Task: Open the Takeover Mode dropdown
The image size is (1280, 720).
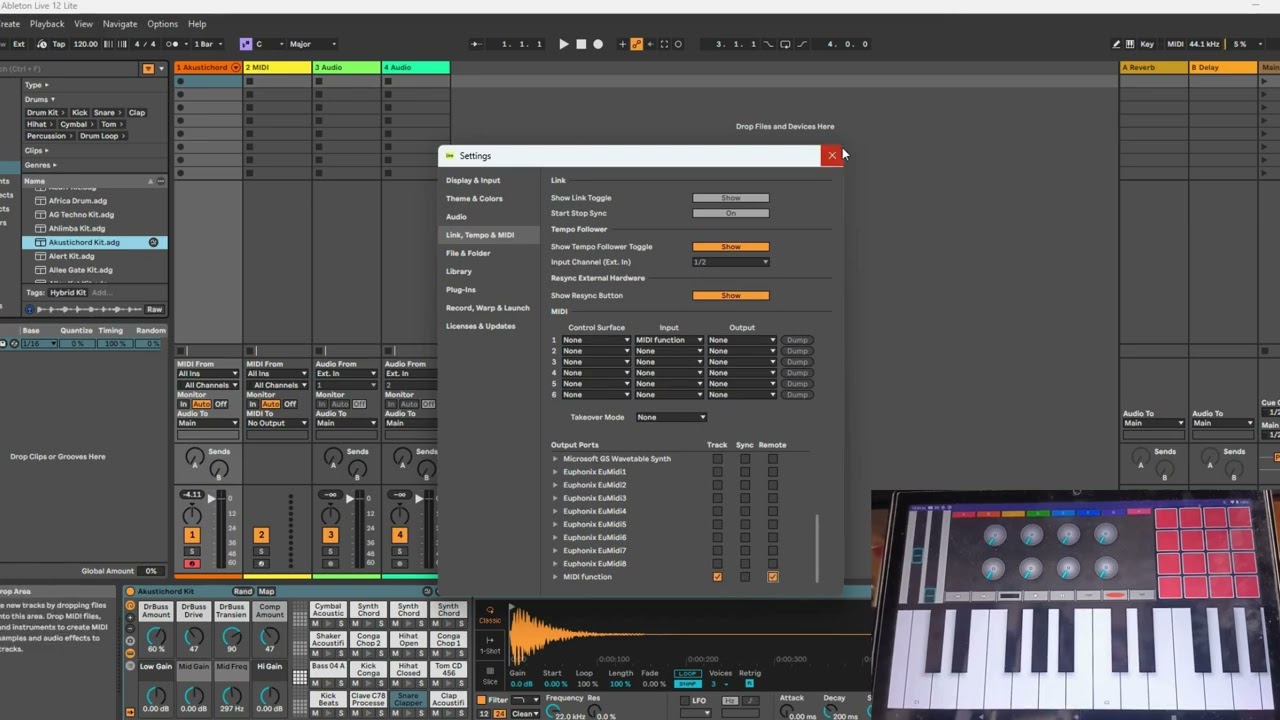Action: click(671, 417)
